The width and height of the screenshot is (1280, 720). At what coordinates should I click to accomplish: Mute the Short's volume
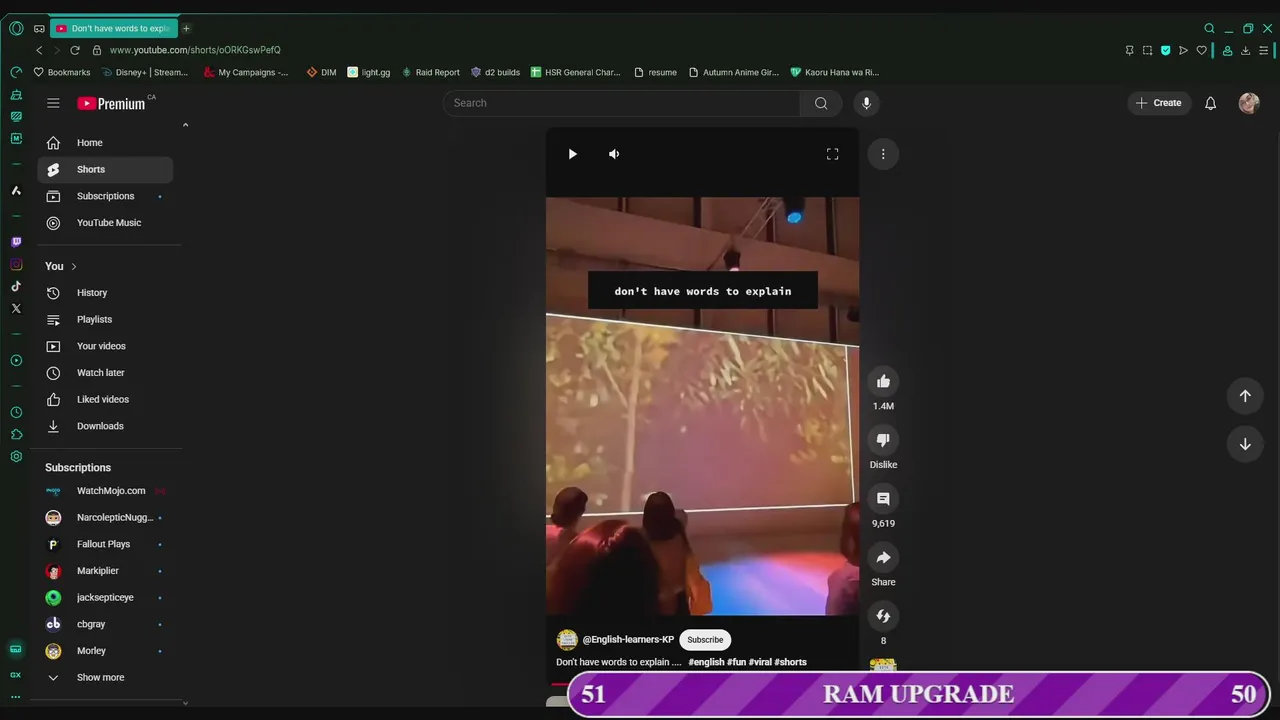point(614,154)
